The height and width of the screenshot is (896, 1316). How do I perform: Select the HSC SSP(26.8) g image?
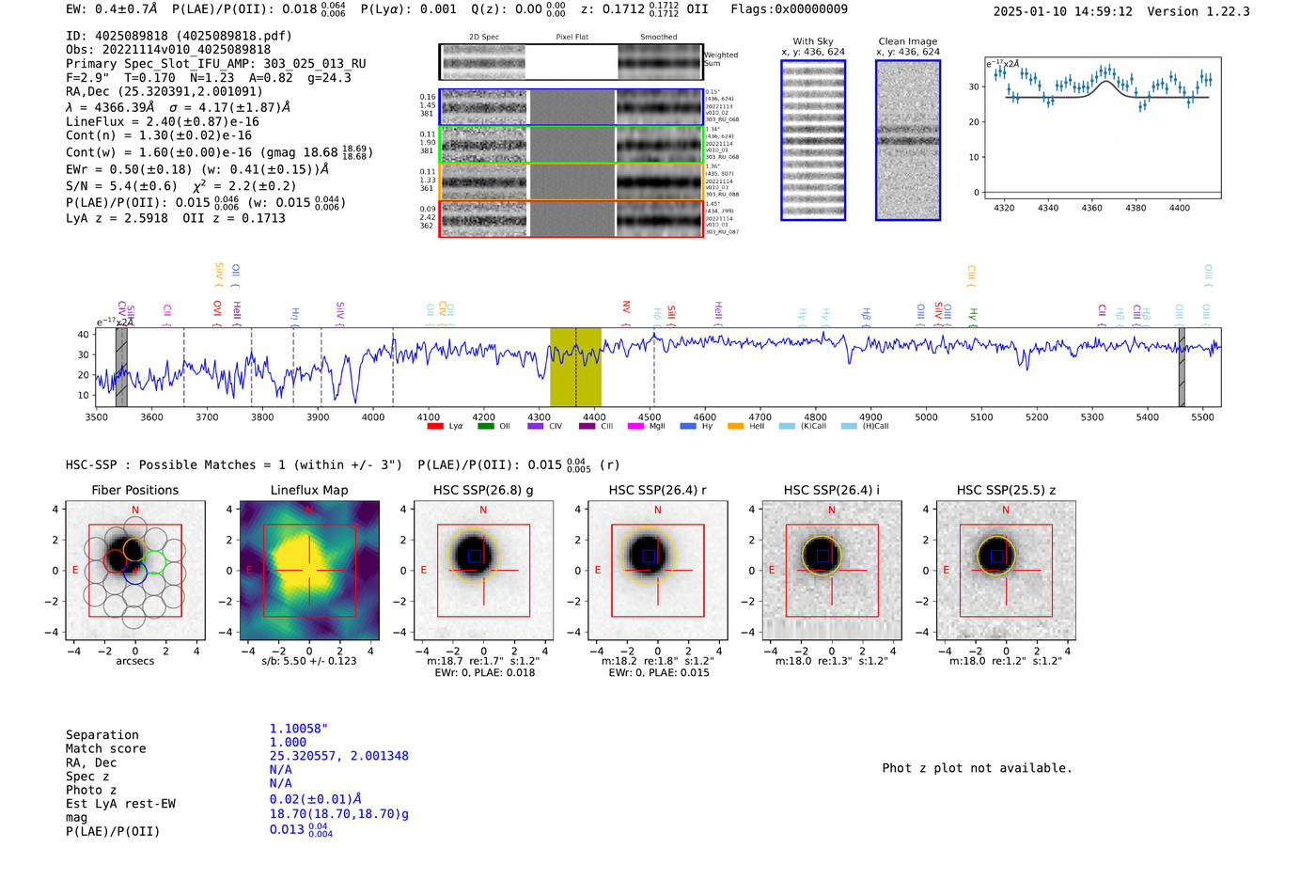tap(483, 571)
